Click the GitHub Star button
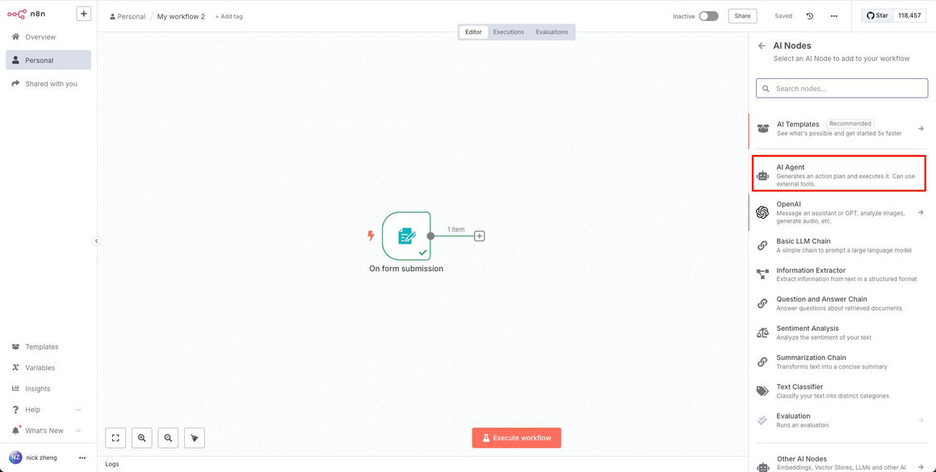Viewport: 936px width, 472px height. pyautogui.click(x=877, y=16)
